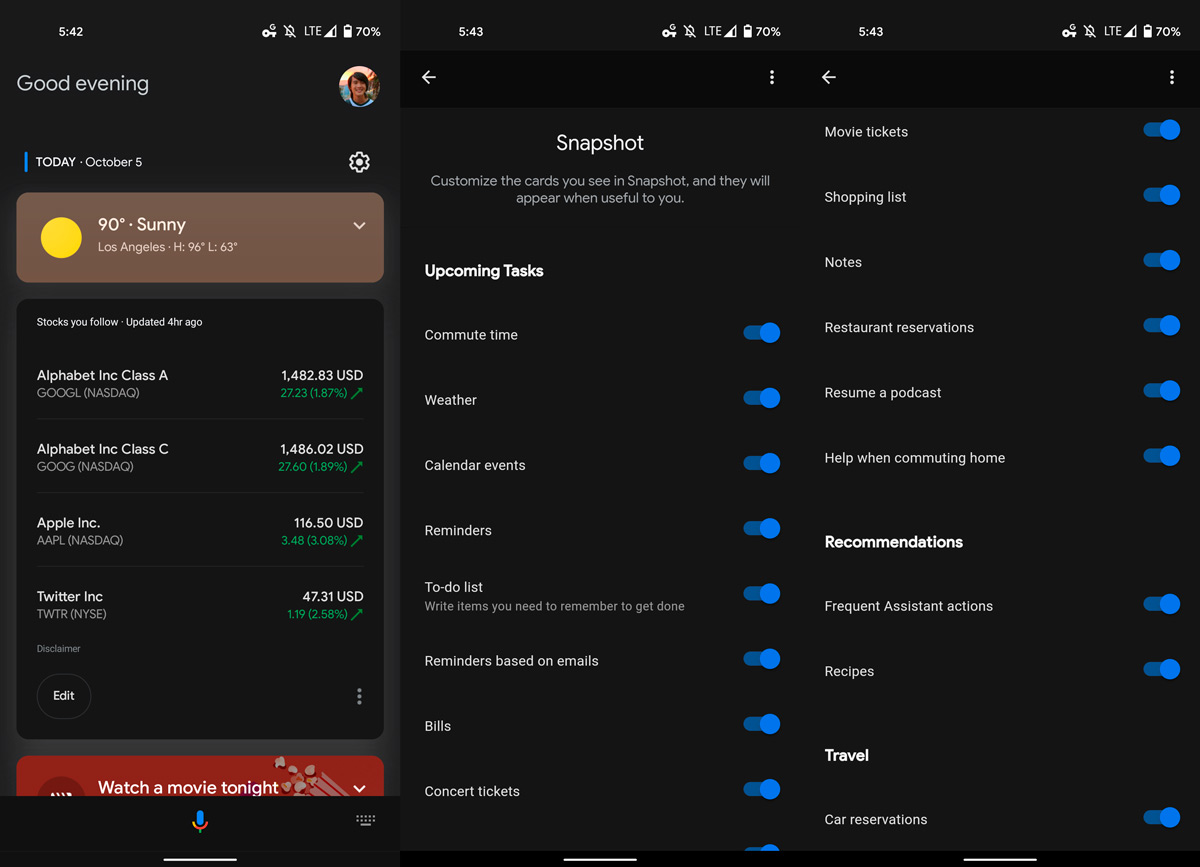Toggle the Commute time switch
This screenshot has width=1200, height=867.
tap(762, 333)
